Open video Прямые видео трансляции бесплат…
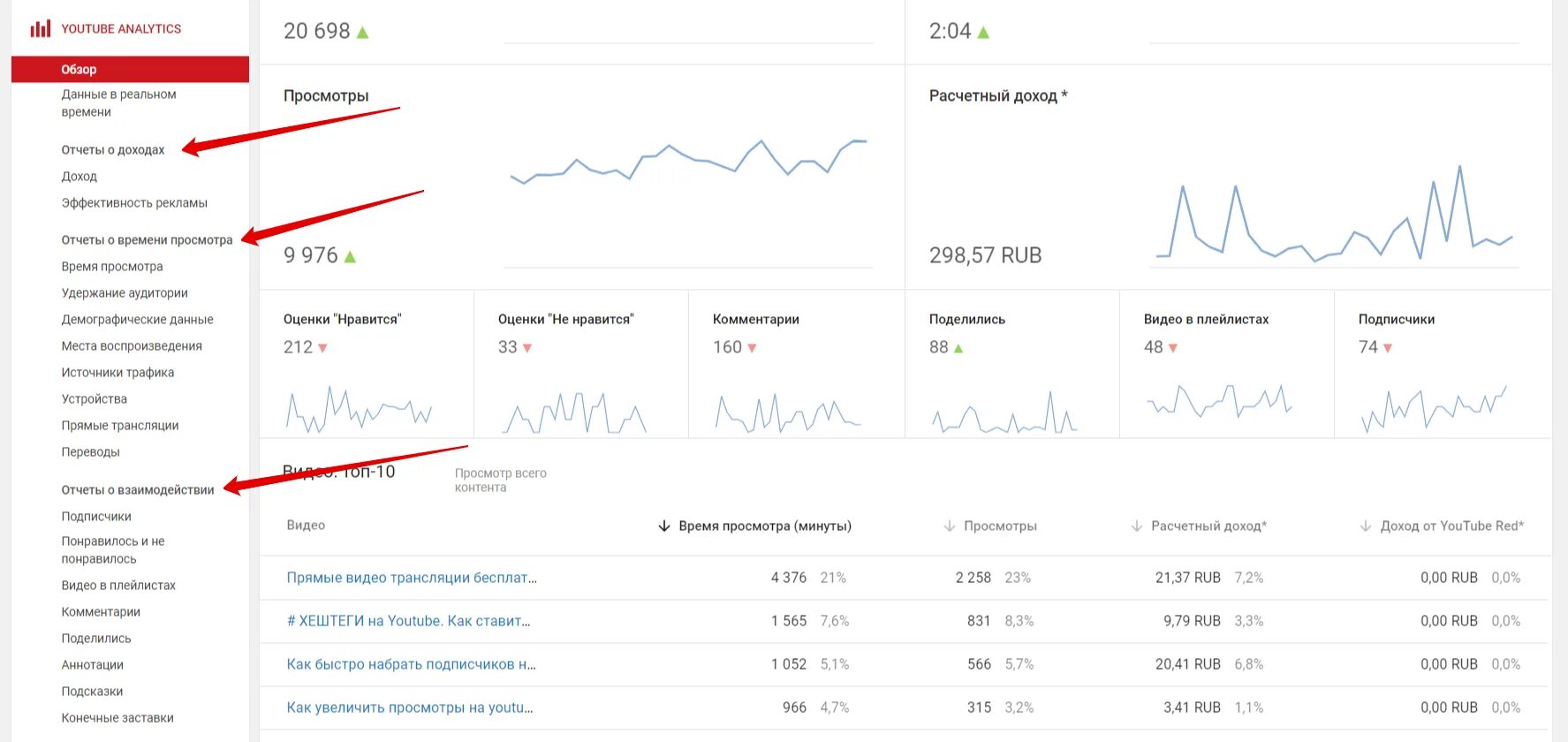 (x=412, y=578)
